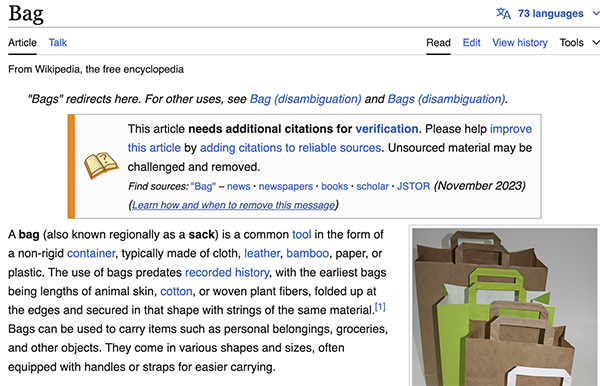Open the verification link

point(386,129)
